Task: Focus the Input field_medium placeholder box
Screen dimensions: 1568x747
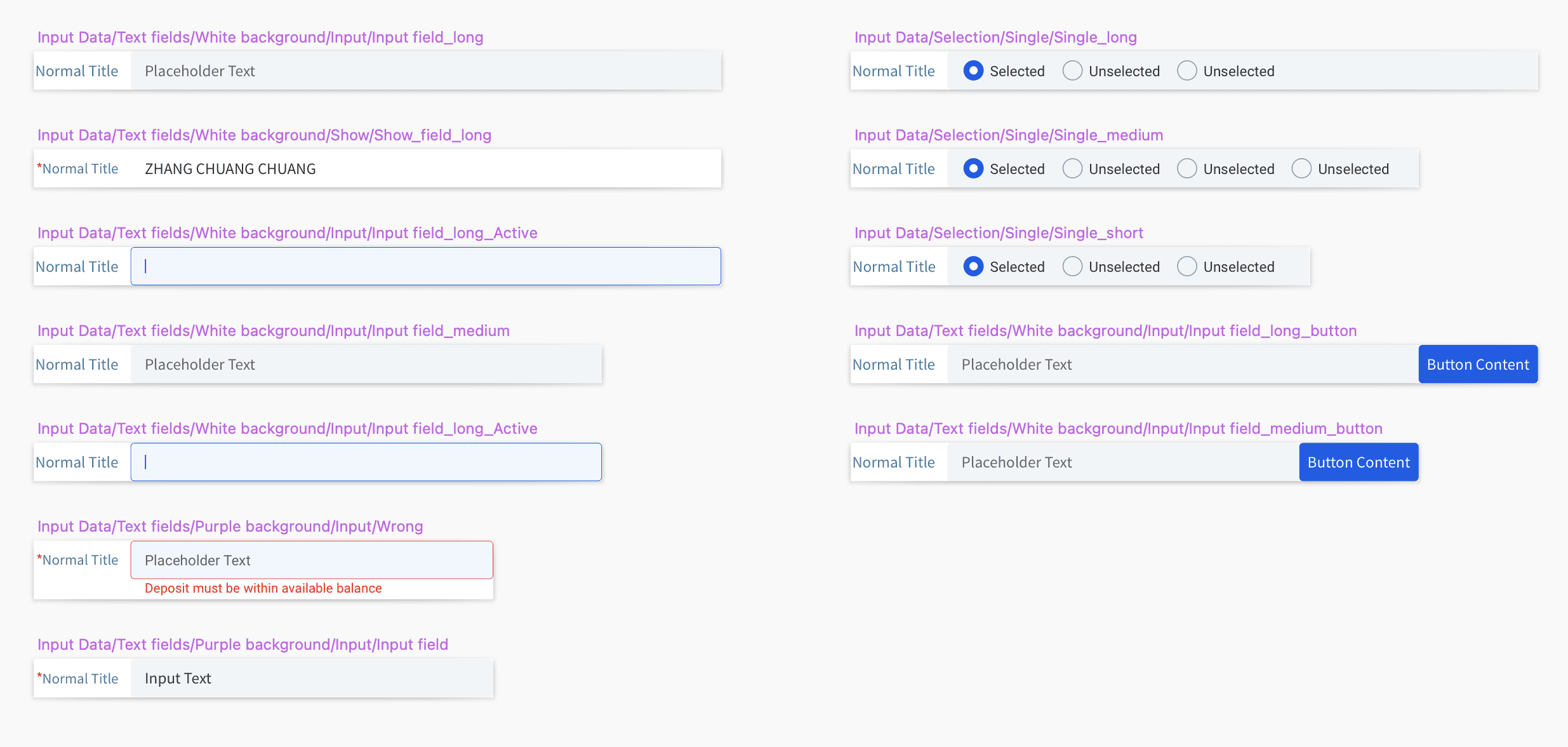Action: click(366, 364)
